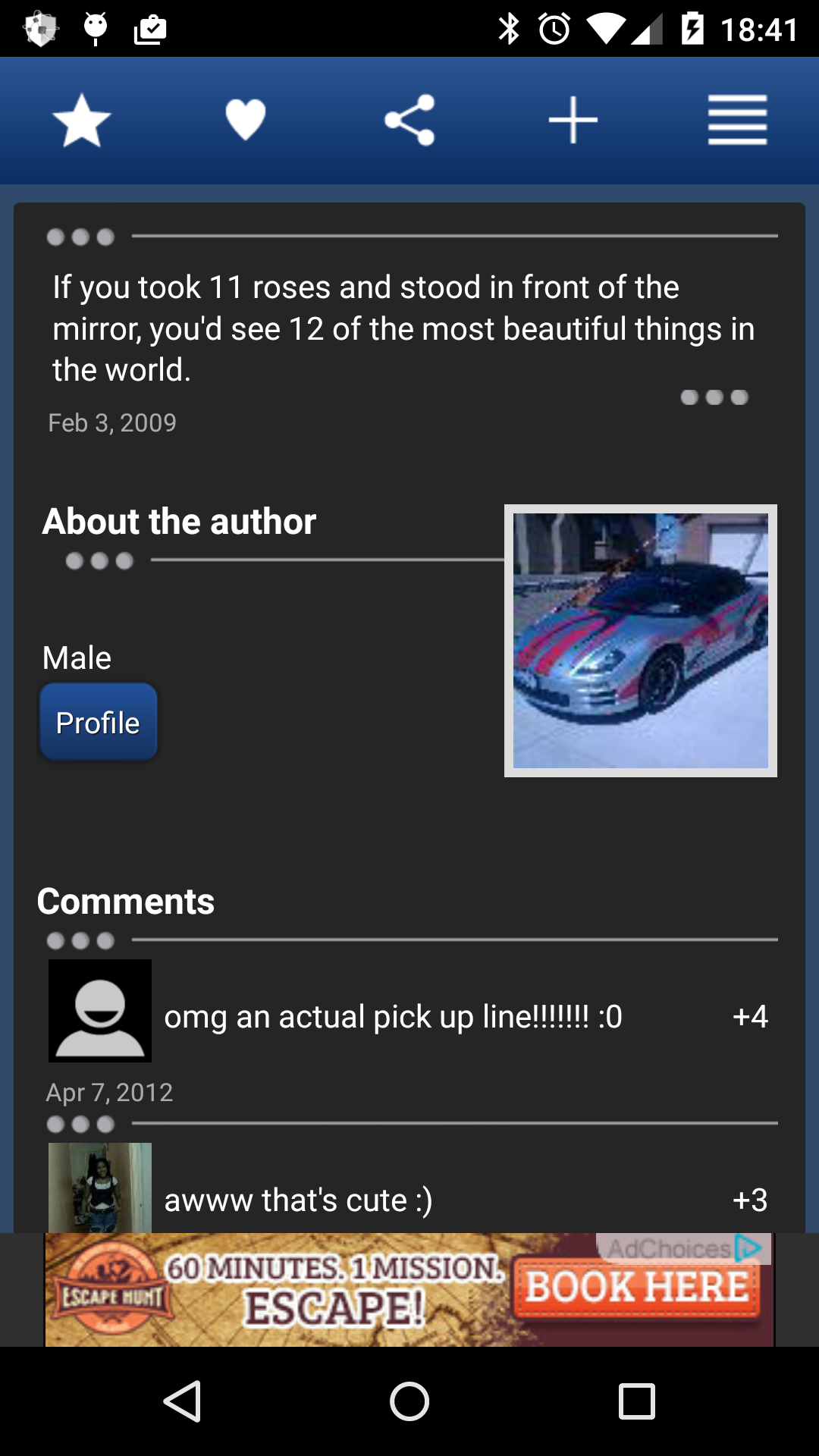Go back with Android back button
Viewport: 819px width, 1456px height.
[182, 1401]
